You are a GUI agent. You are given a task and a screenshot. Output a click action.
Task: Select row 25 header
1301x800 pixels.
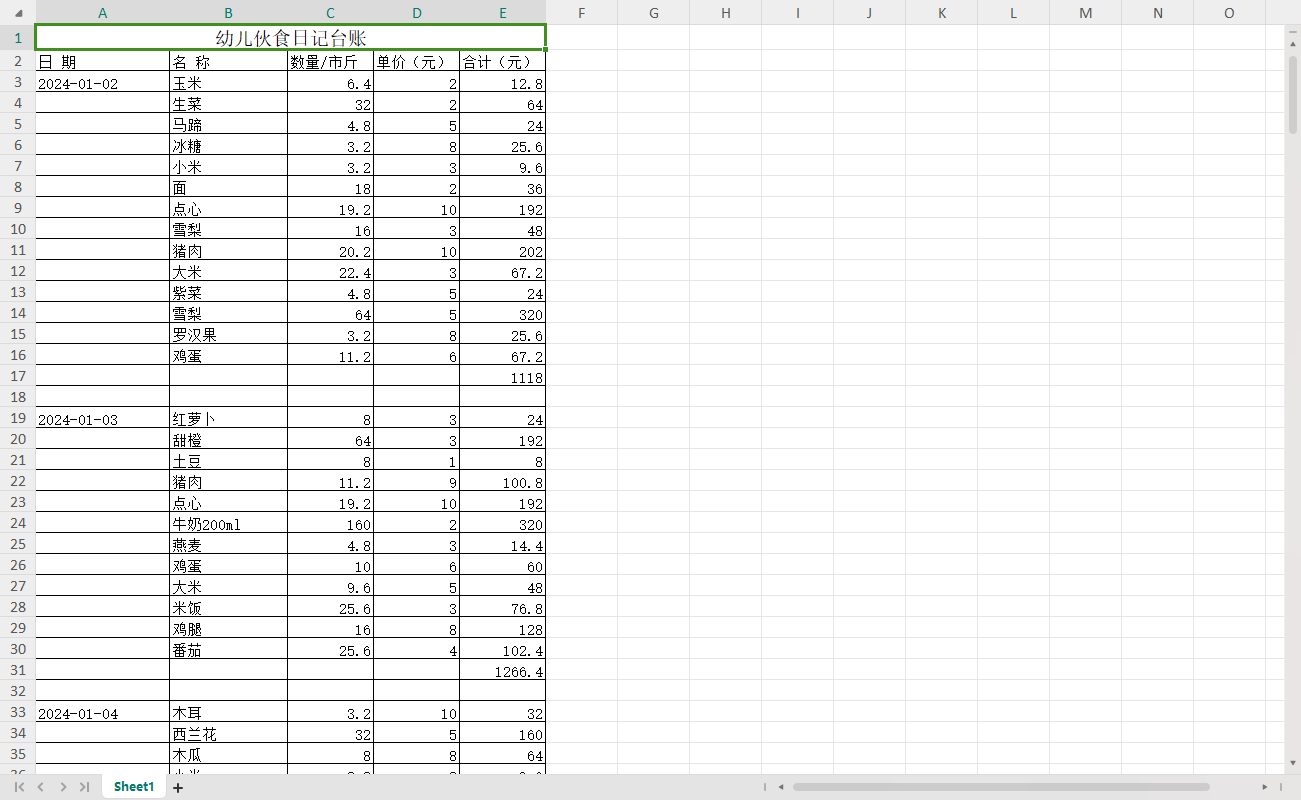click(x=18, y=544)
